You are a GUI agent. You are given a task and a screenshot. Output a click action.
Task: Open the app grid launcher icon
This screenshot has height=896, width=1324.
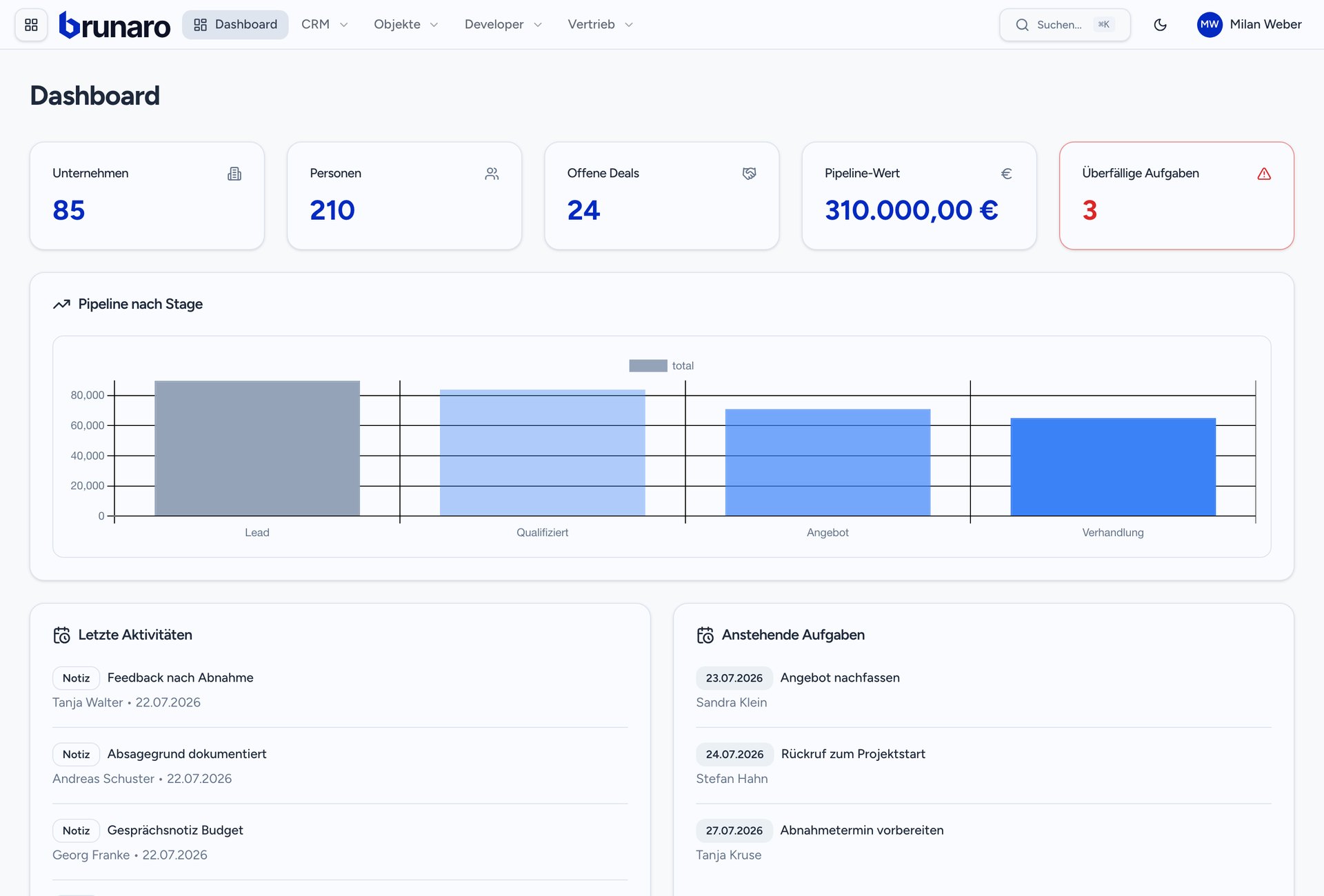[31, 25]
